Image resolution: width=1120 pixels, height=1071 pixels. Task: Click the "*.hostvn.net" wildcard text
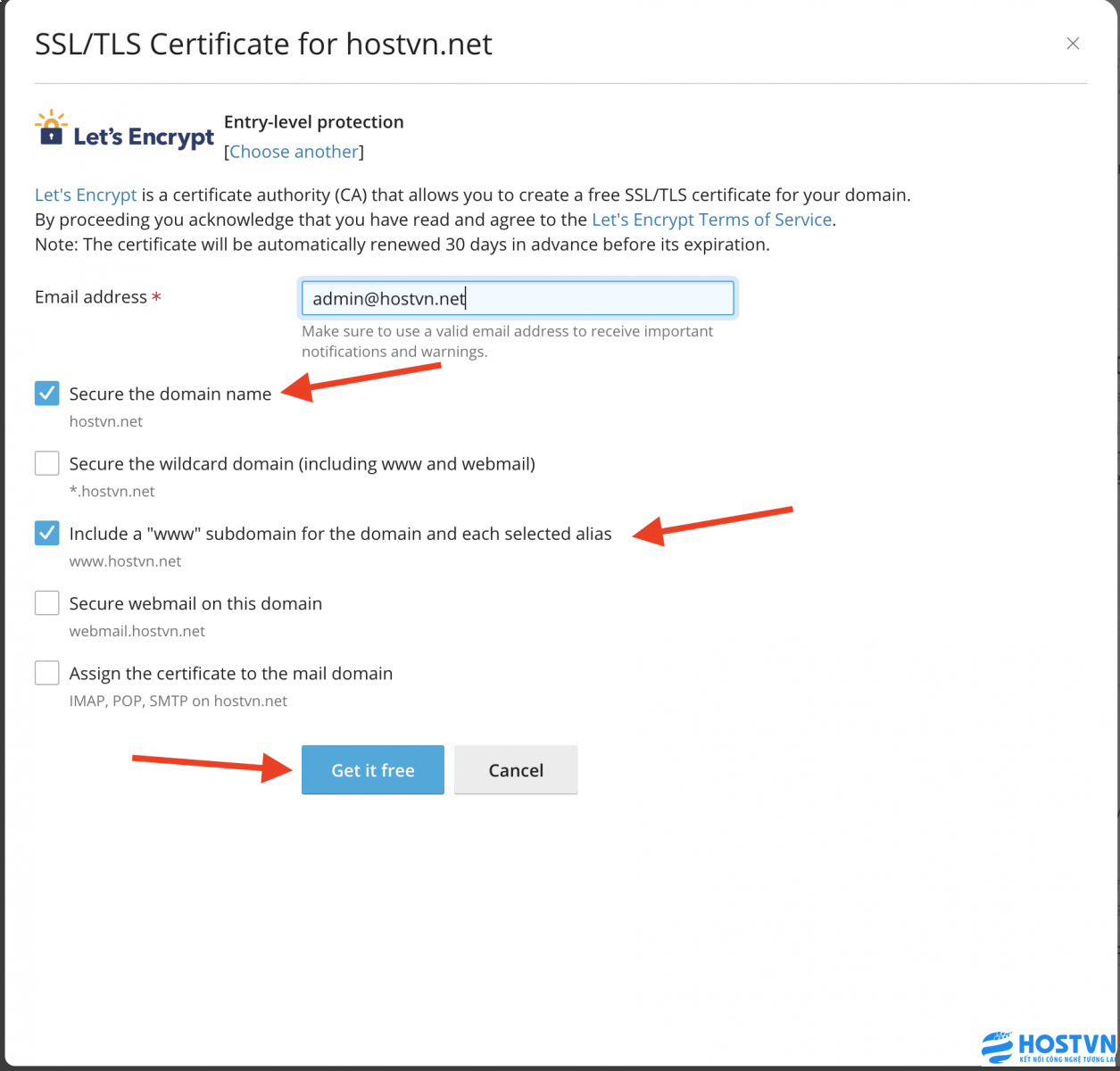(x=112, y=492)
